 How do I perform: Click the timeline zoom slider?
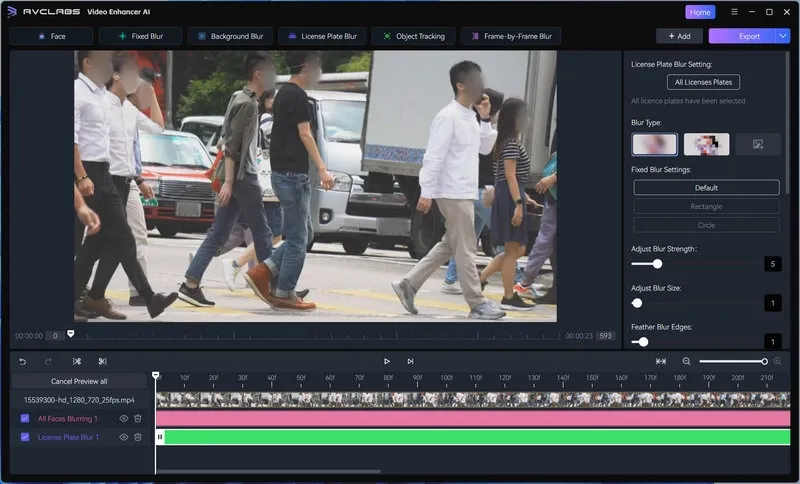click(x=733, y=361)
